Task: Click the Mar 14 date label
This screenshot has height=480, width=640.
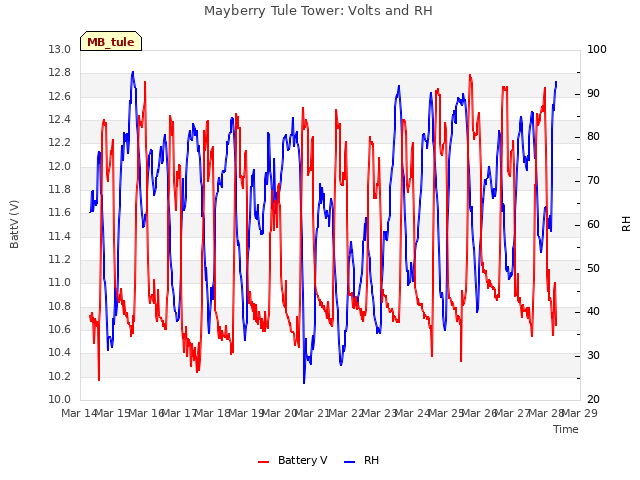Action: pyautogui.click(x=79, y=413)
